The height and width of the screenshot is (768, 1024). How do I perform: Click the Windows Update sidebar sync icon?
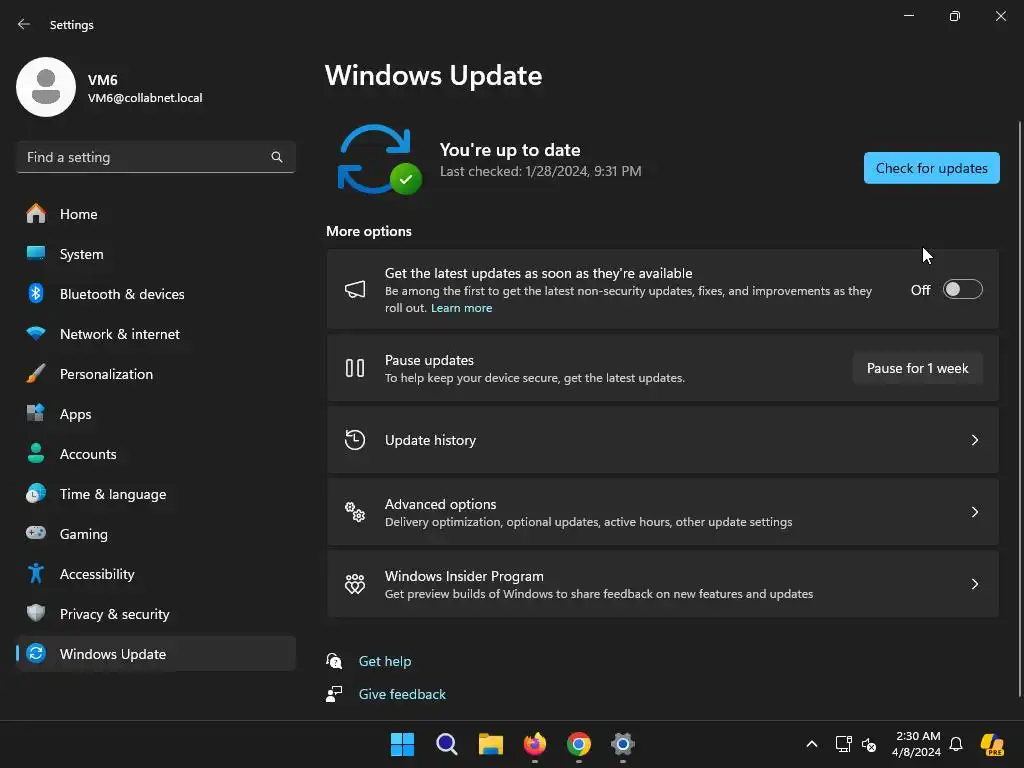tap(36, 653)
